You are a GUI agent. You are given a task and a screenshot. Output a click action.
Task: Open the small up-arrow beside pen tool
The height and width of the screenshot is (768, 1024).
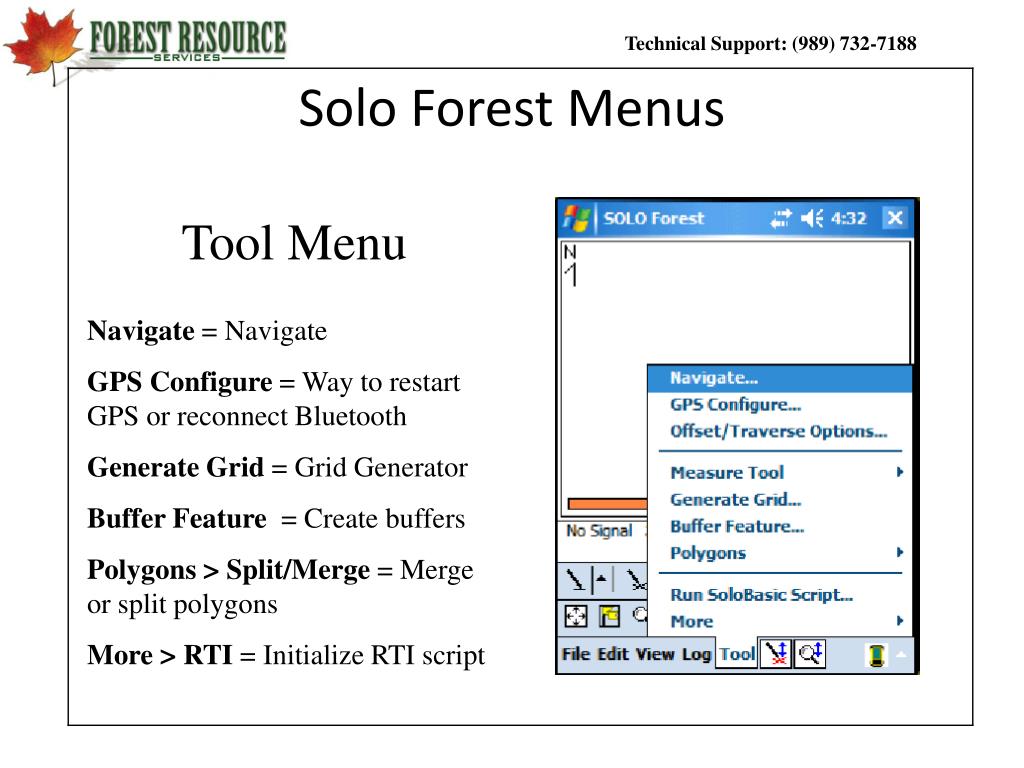point(601,579)
